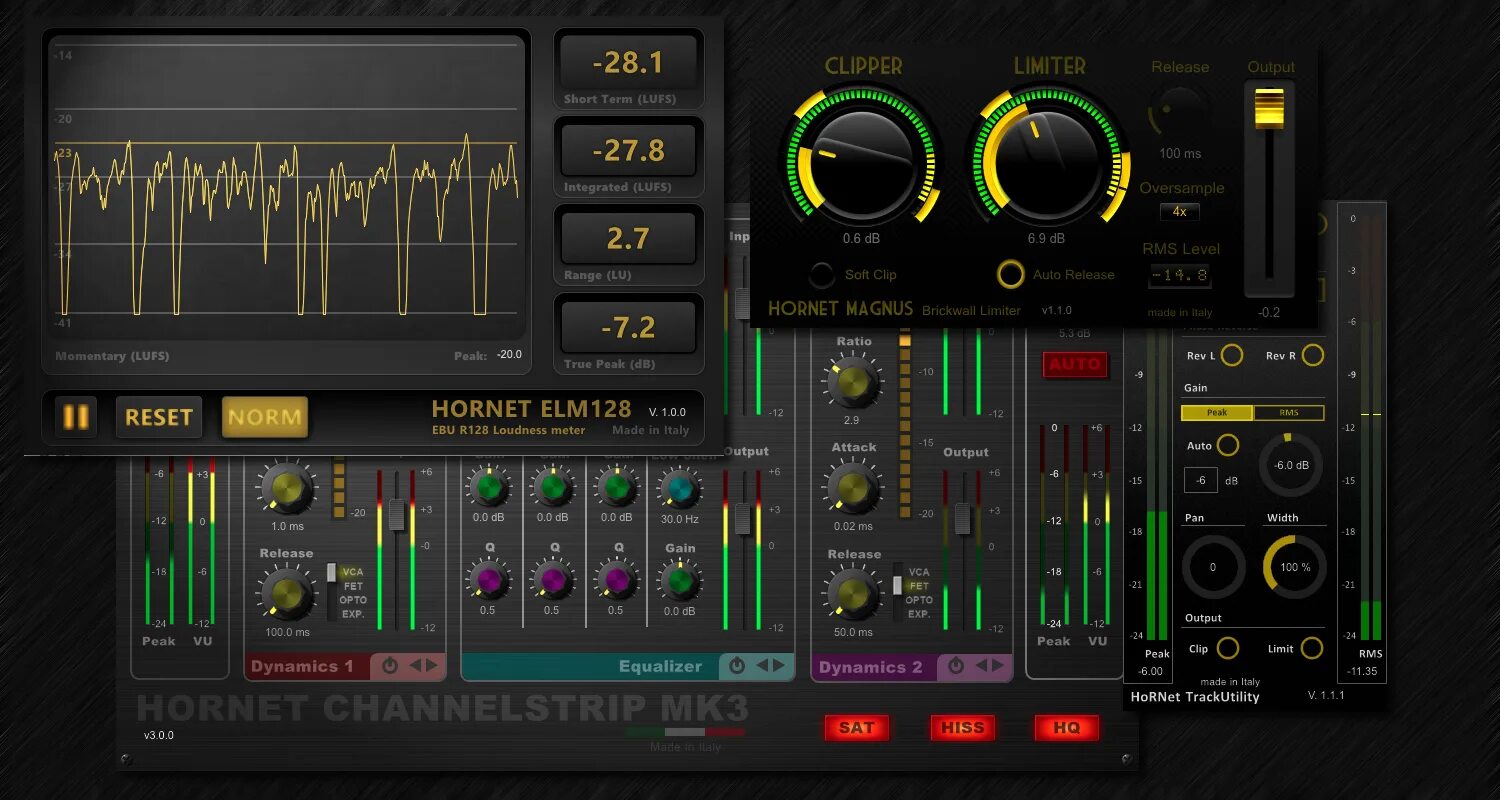The width and height of the screenshot is (1500, 800).
Task: Click the Range LU readout 2.7
Action: pyautogui.click(x=628, y=239)
